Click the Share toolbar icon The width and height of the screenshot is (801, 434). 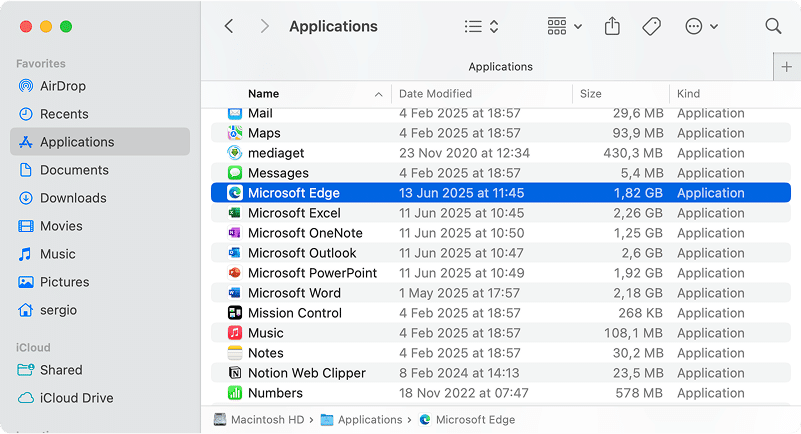click(x=612, y=26)
